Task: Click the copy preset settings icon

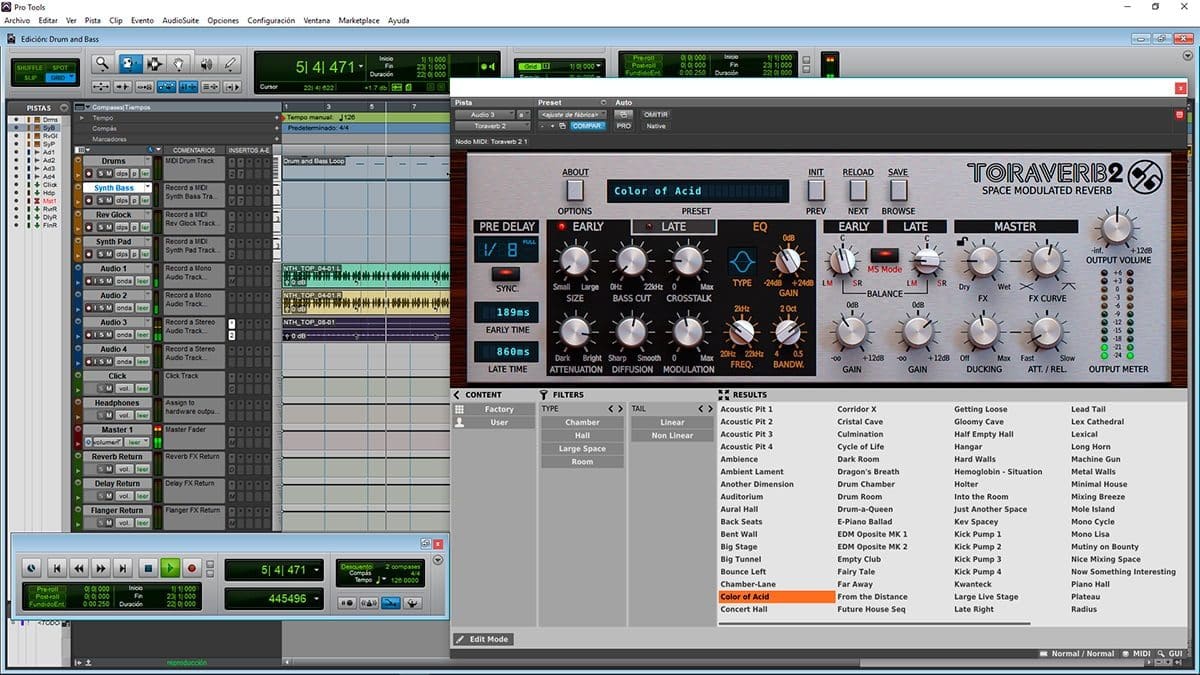Action: point(563,126)
